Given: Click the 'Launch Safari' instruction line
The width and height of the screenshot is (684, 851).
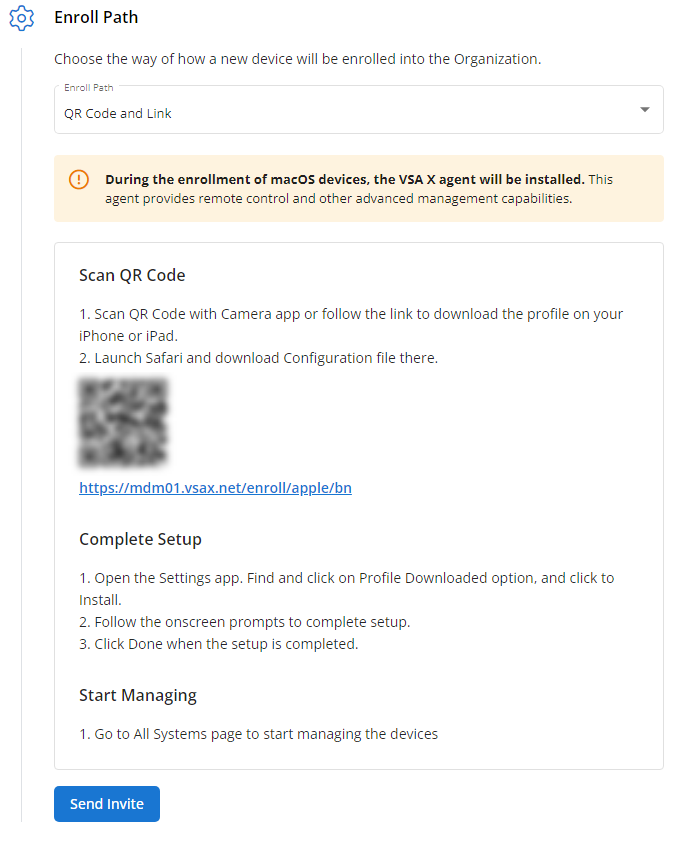Looking at the screenshot, I should tap(258, 358).
